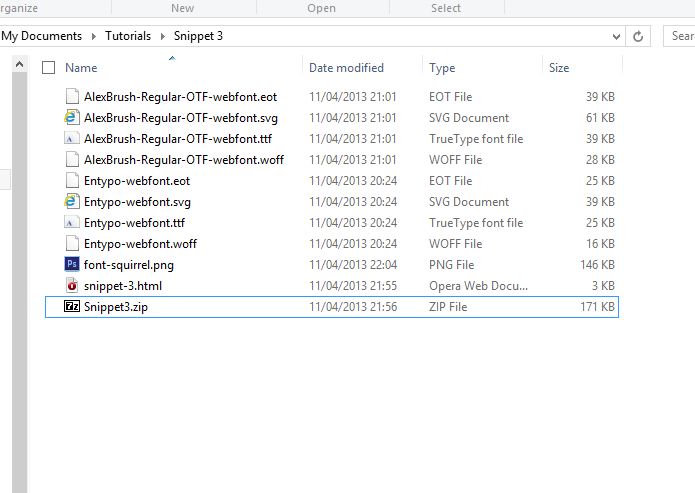Select file name font-squirrel.png
Screen dimensions: 695x493
[x=129, y=265]
